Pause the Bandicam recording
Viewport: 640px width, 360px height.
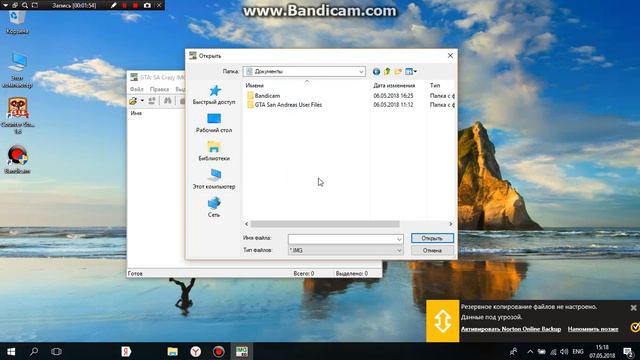pos(124,5)
